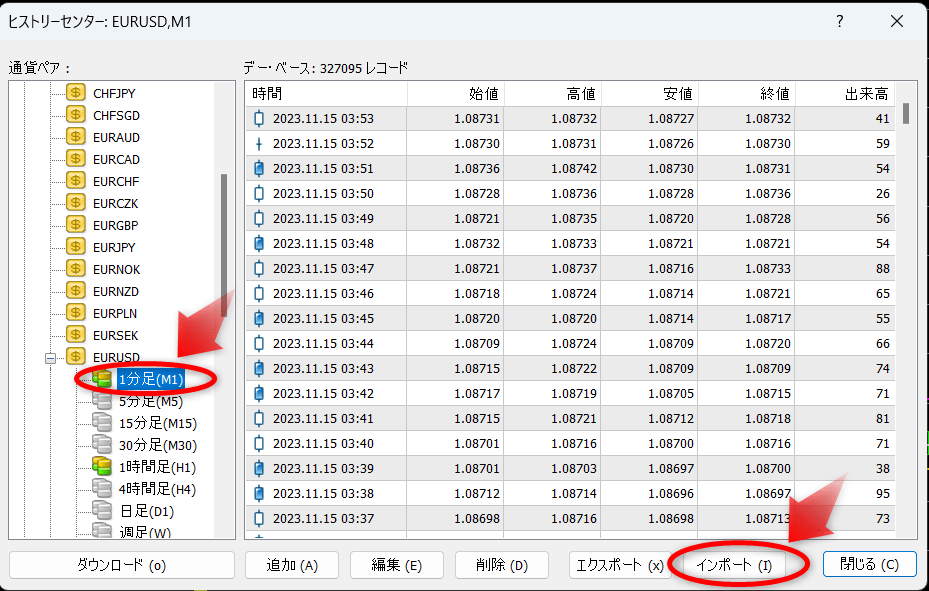Click the EURJPY currency symbol icon
This screenshot has height=591, width=929.
(x=75, y=247)
